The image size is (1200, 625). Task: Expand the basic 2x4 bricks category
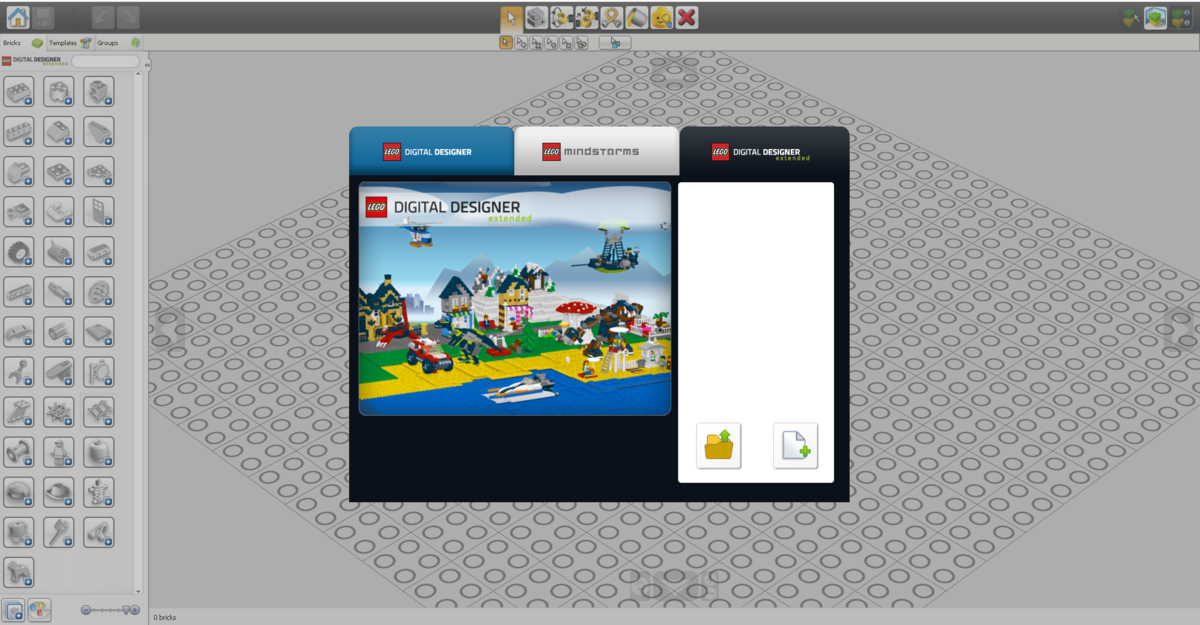[x=19, y=92]
